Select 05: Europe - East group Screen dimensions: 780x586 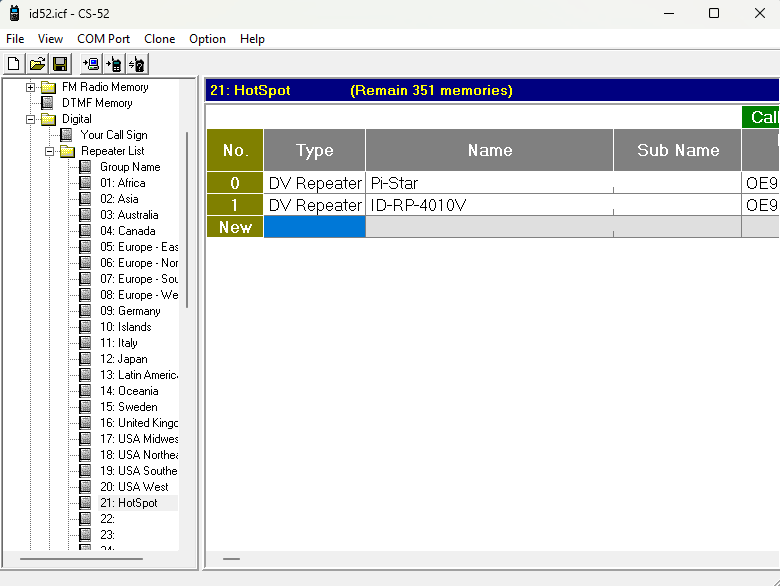click(x=139, y=247)
